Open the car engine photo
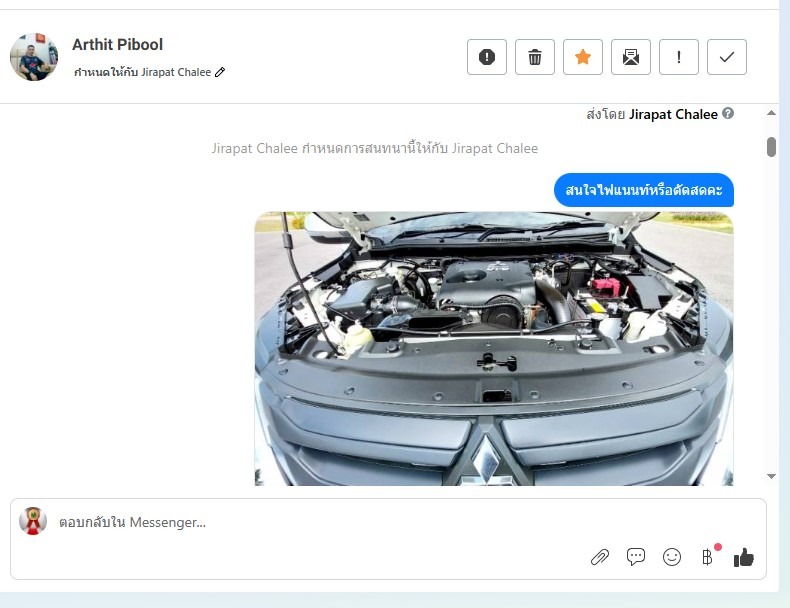This screenshot has width=790, height=608. point(494,349)
